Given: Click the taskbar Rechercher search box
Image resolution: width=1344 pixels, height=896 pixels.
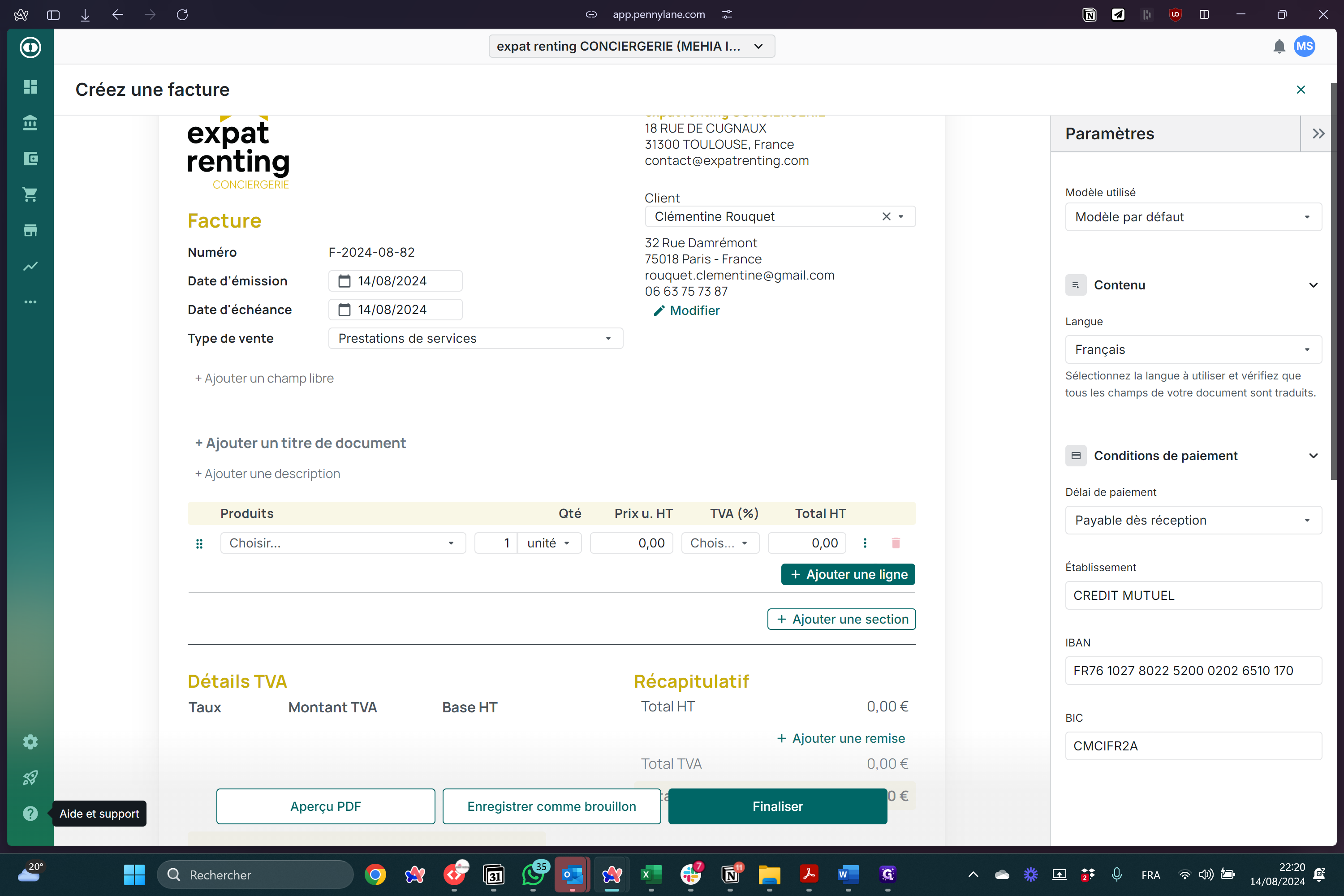Looking at the screenshot, I should [x=255, y=875].
